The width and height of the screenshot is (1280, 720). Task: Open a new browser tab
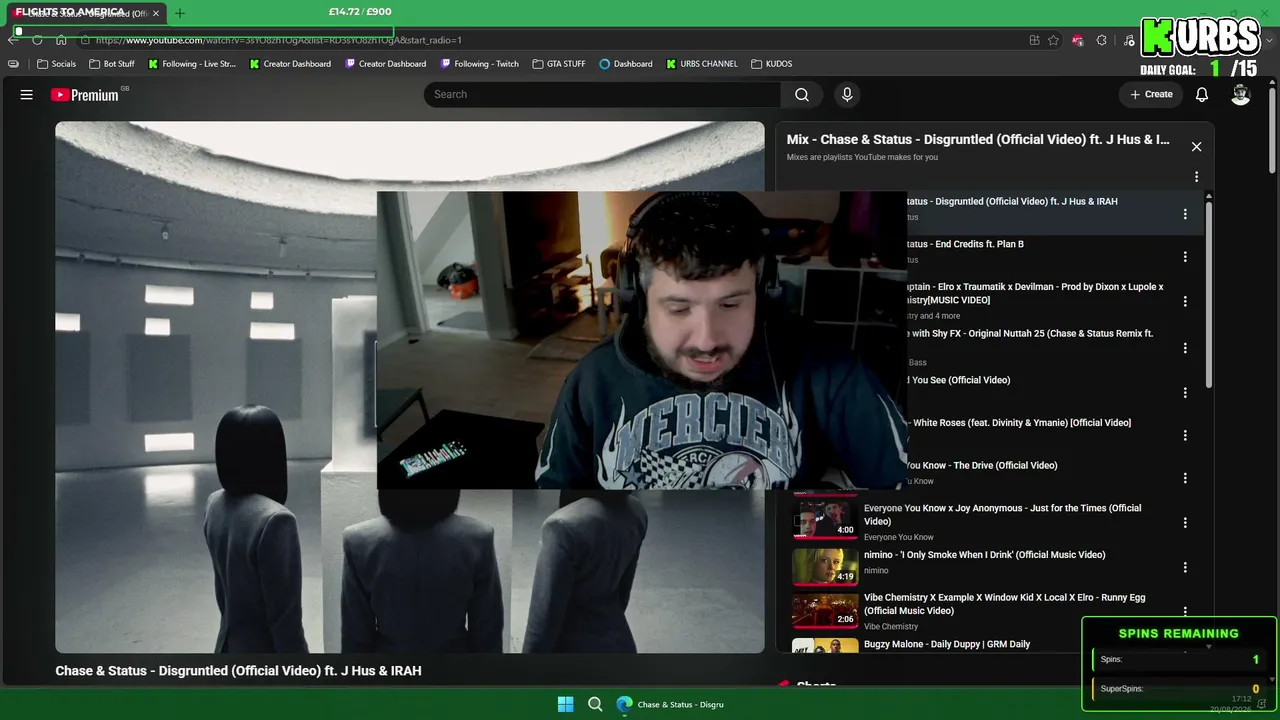pyautogui.click(x=180, y=13)
